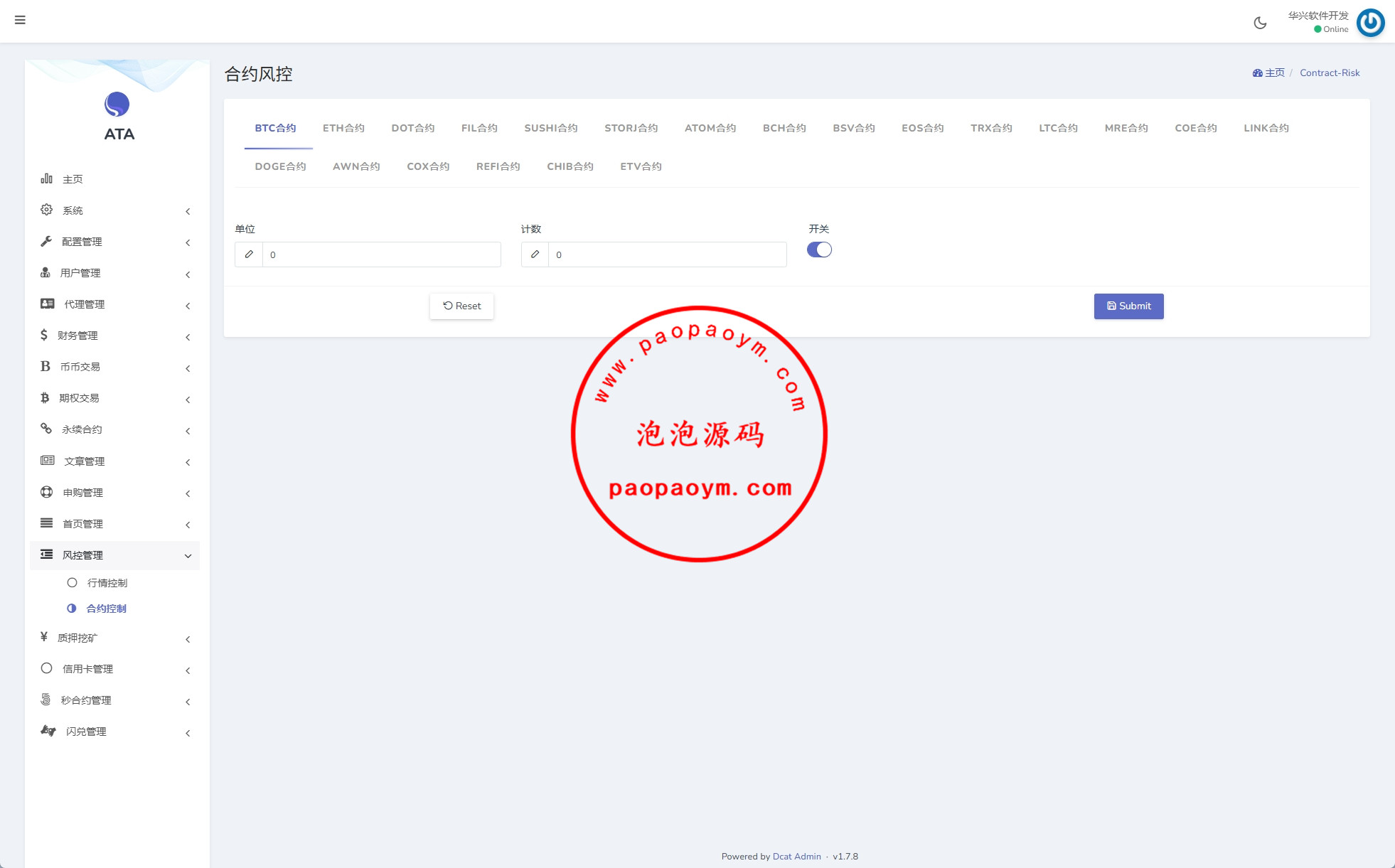Click the 主页 bar chart icon

[46, 178]
